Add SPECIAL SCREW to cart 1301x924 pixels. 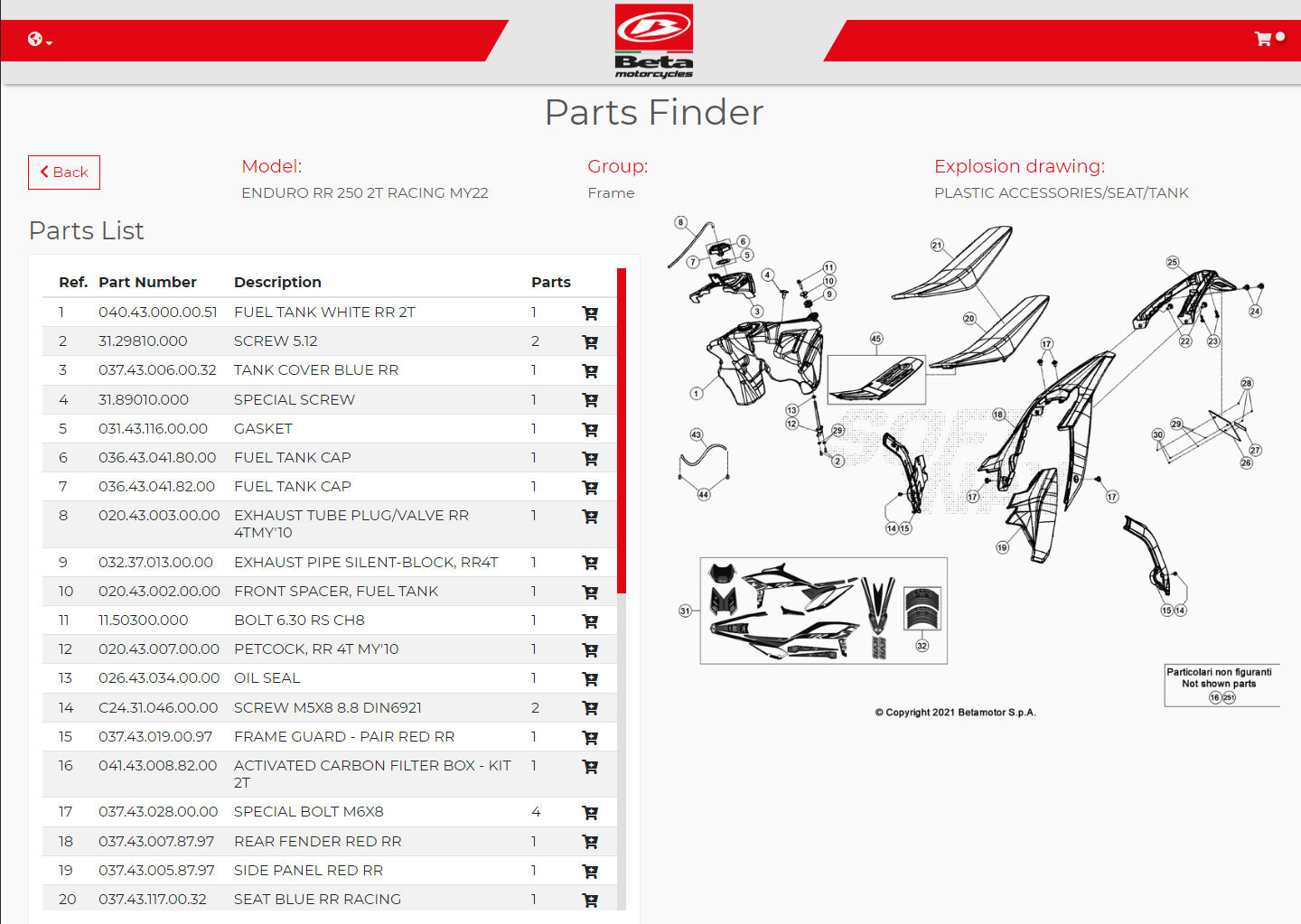pos(590,400)
